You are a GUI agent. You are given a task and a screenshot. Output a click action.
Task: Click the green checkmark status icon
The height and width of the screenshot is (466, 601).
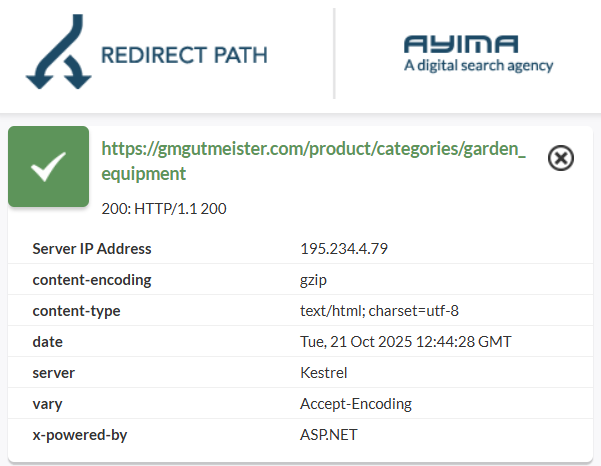pos(48,167)
